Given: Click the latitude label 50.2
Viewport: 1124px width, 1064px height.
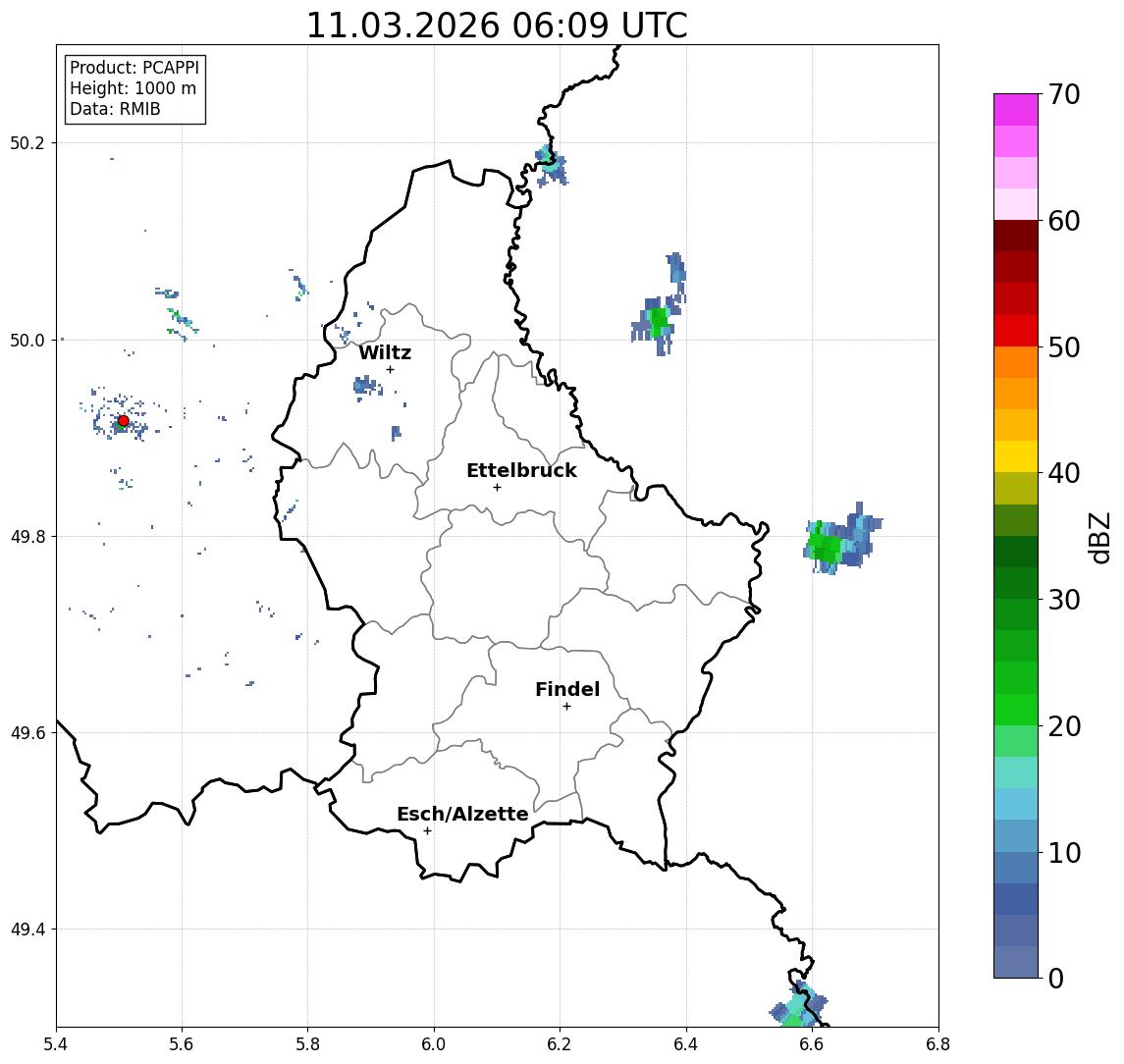Looking at the screenshot, I should pyautogui.click(x=27, y=142).
